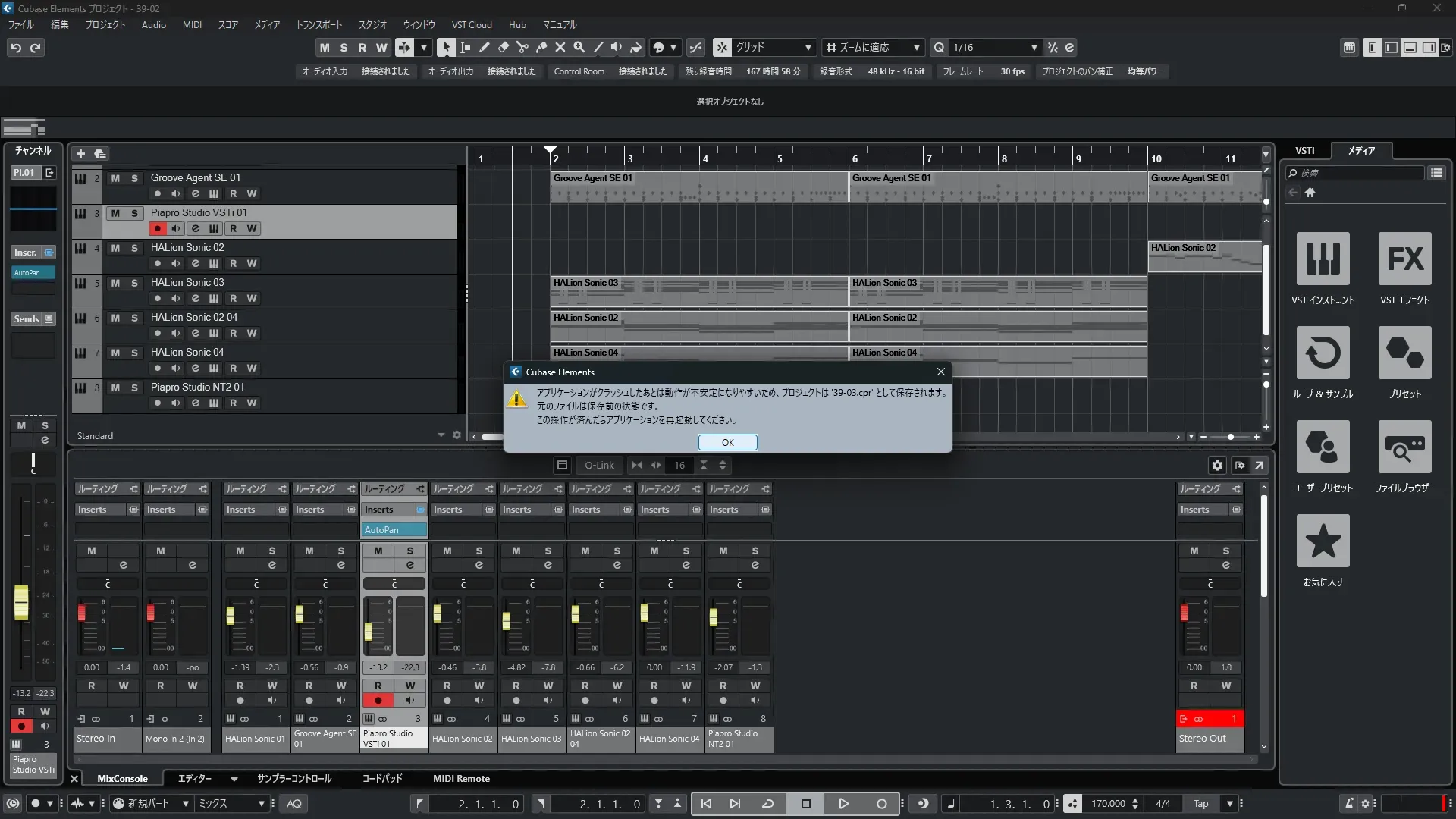Select the Eraser tool in toolbar
This screenshot has width=1456, height=819.
[x=503, y=47]
